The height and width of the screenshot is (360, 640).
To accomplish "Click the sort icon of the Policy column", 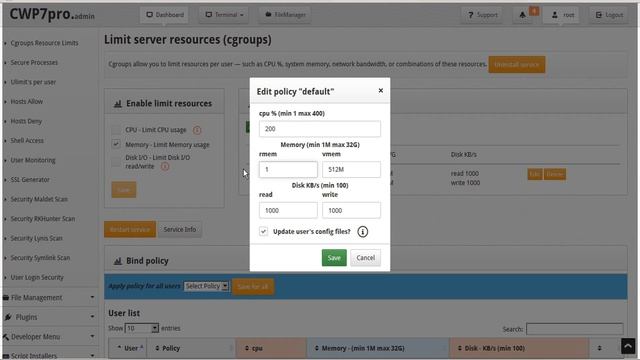I will coord(157,348).
